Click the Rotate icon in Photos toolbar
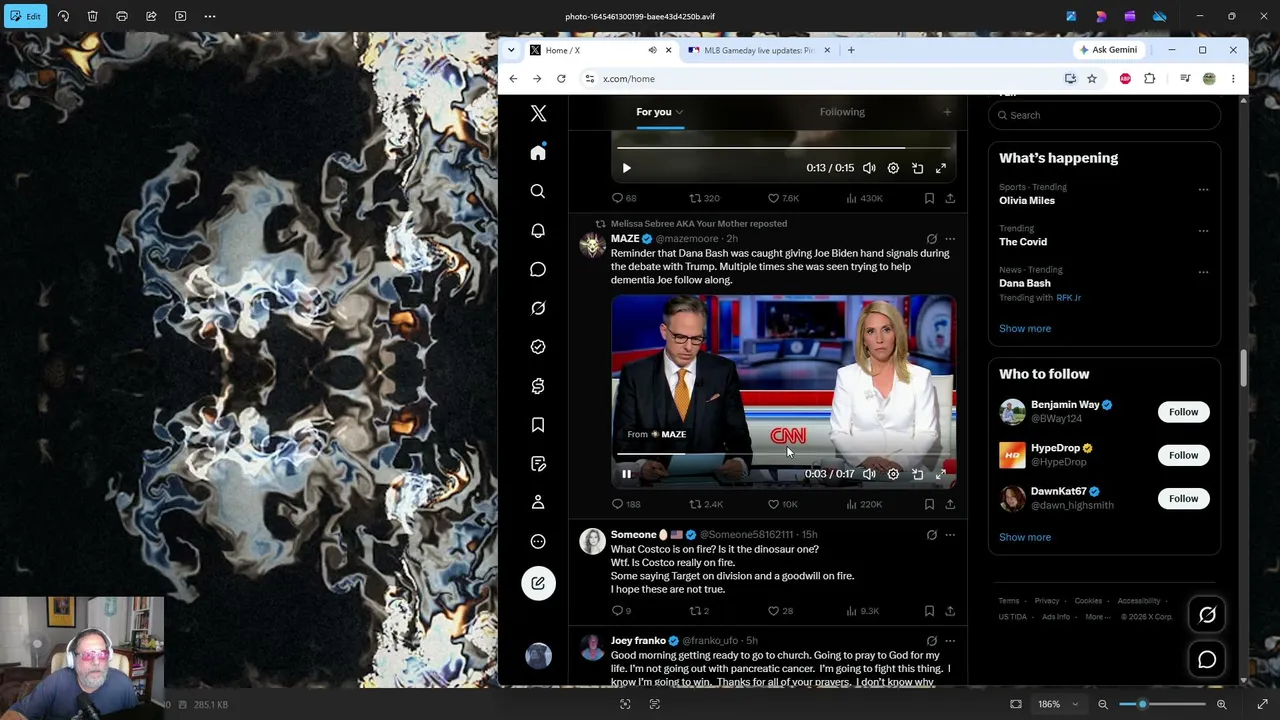This screenshot has width=1280, height=720. pyautogui.click(x=63, y=16)
